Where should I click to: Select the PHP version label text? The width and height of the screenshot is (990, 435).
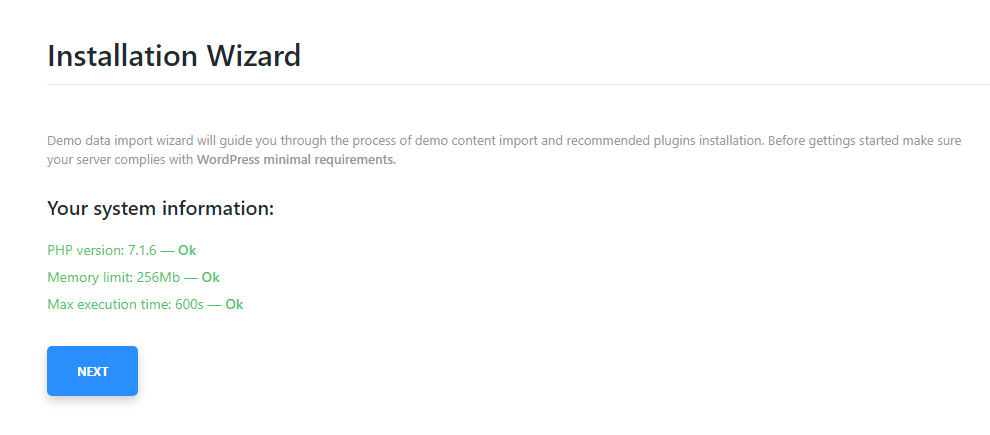[x=85, y=250]
